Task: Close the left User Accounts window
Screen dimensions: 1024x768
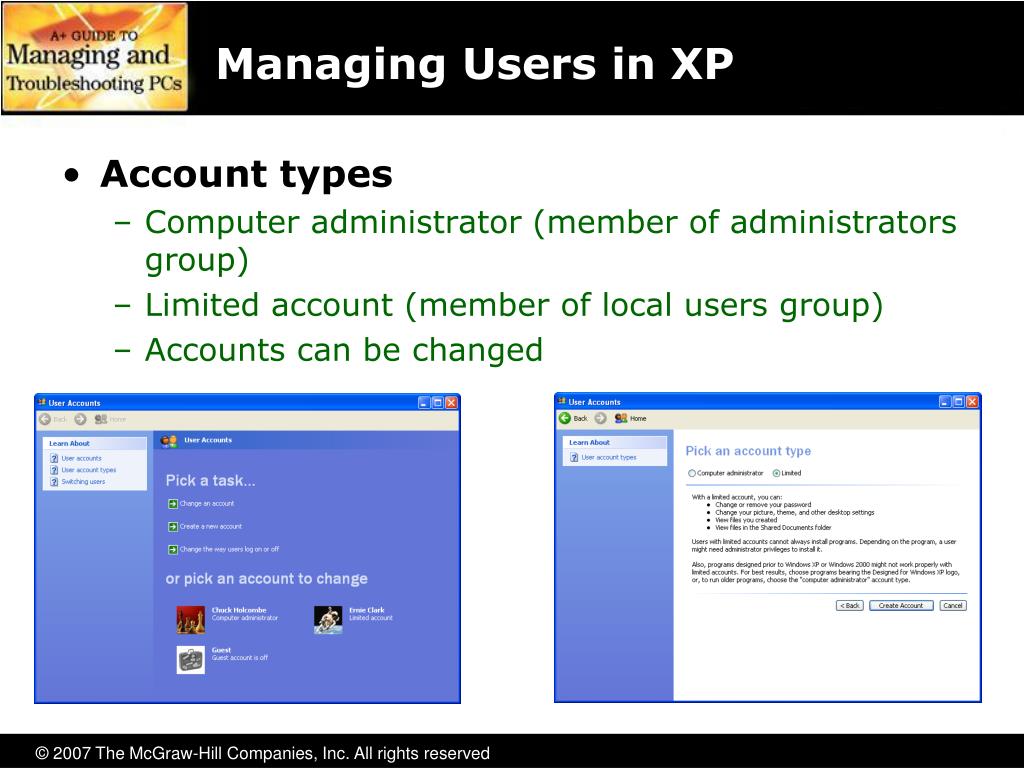Action: [x=451, y=403]
